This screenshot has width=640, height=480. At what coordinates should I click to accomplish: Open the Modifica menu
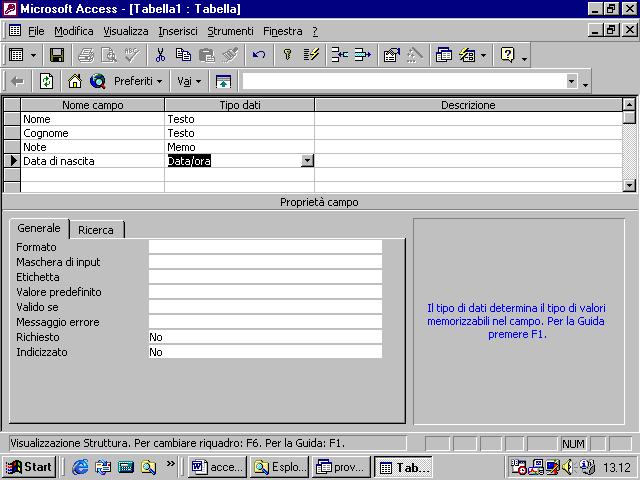(74, 31)
